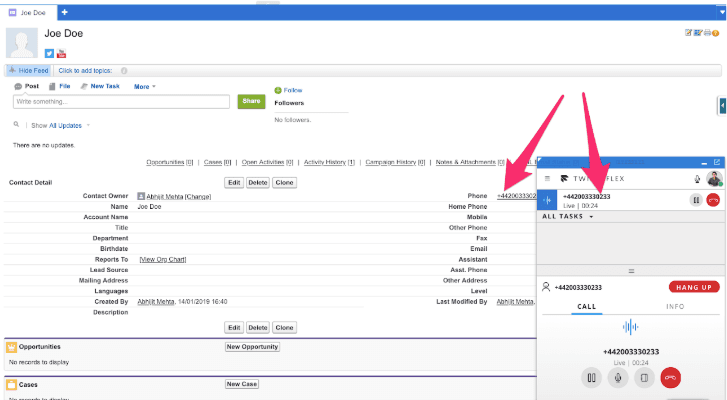This screenshot has width=727, height=400.
Task: Click the user avatar in Flex header
Action: pos(713,178)
